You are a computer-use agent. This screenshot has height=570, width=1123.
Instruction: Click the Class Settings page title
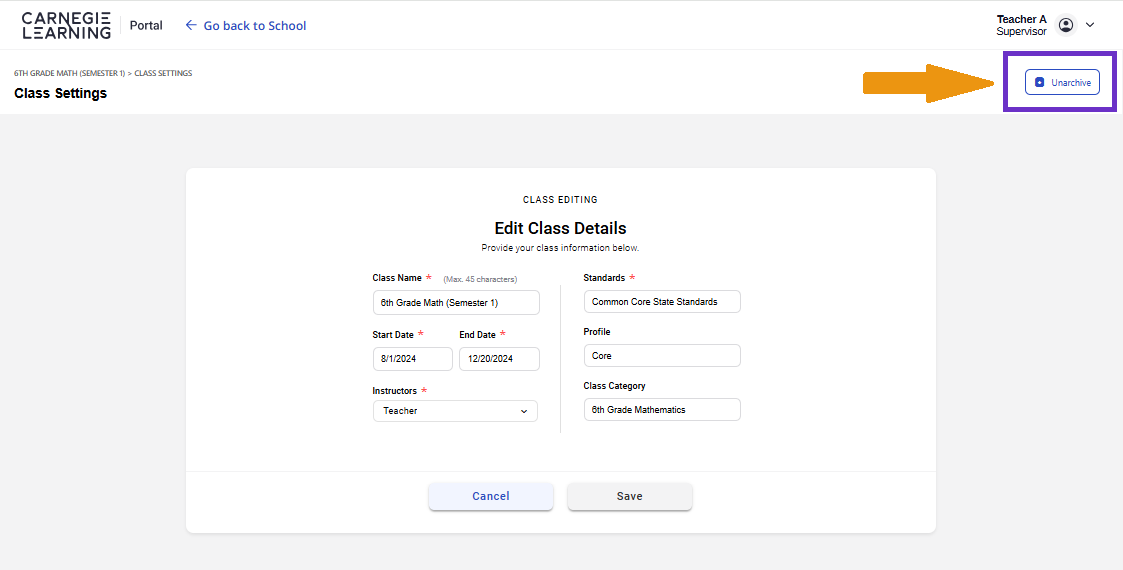pyautogui.click(x=60, y=93)
